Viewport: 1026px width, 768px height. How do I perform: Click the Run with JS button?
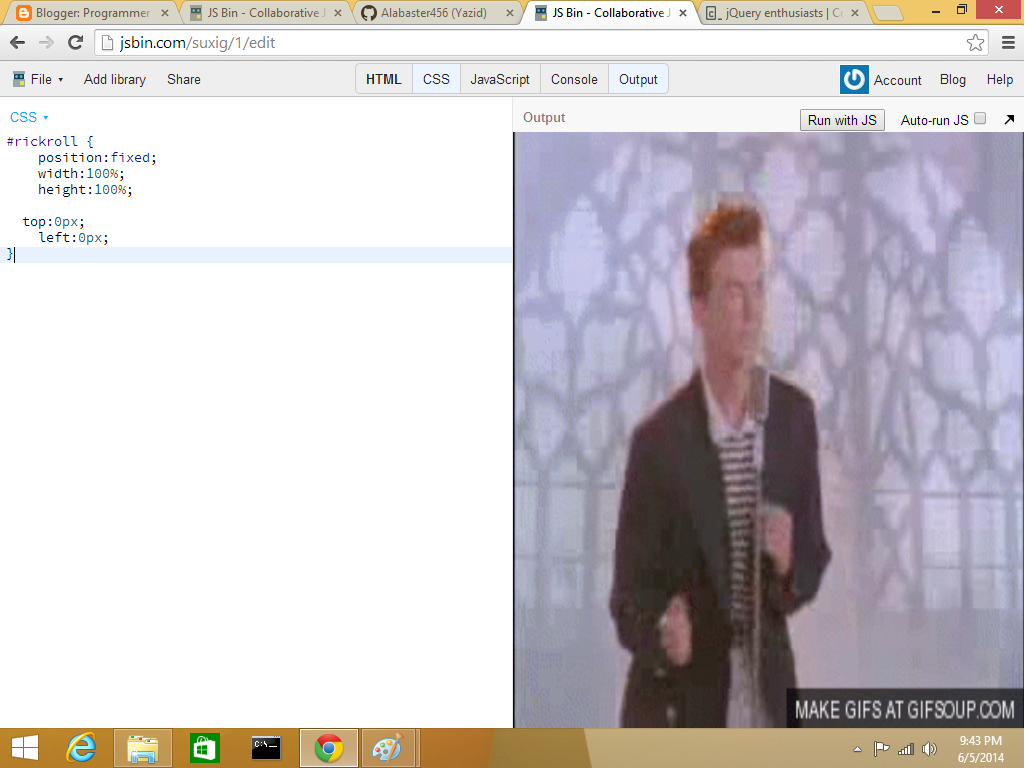point(842,120)
